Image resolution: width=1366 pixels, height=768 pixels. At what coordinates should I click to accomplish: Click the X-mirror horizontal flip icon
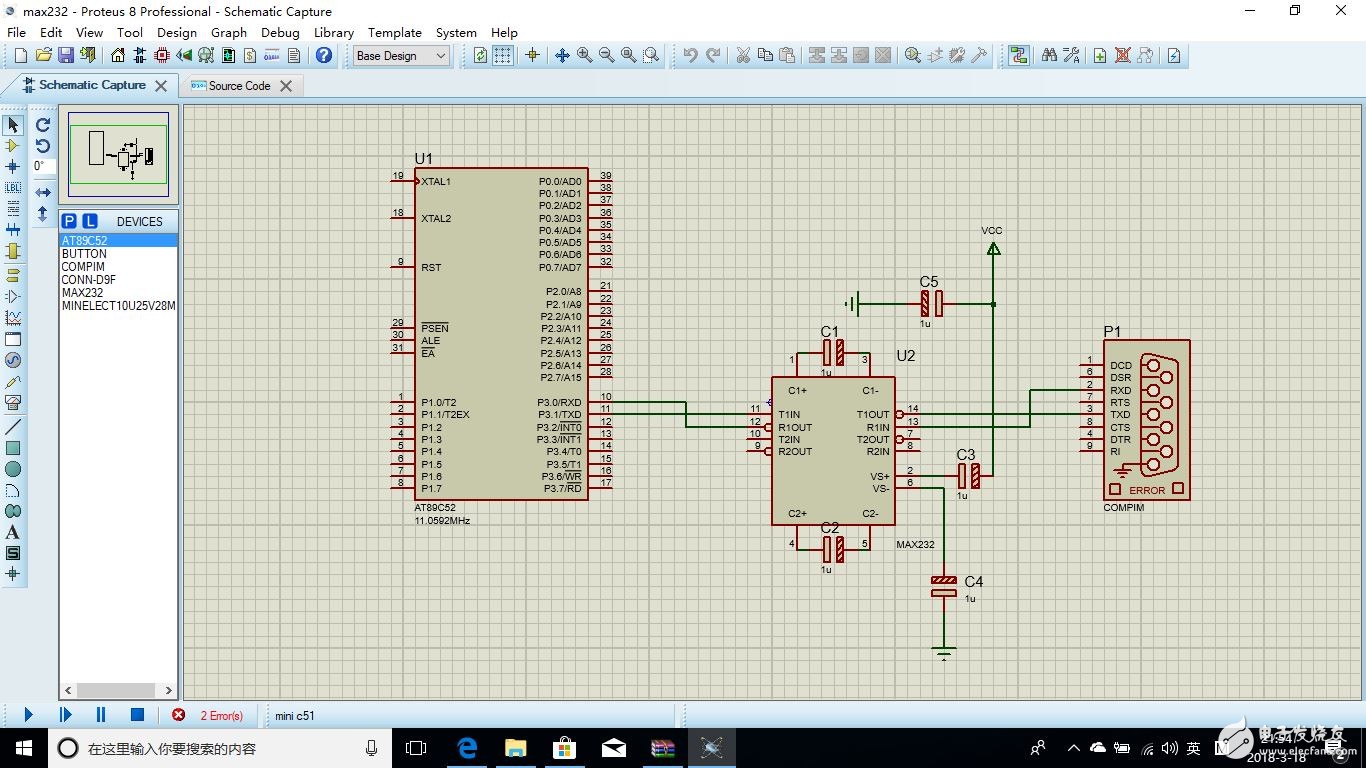coord(43,192)
